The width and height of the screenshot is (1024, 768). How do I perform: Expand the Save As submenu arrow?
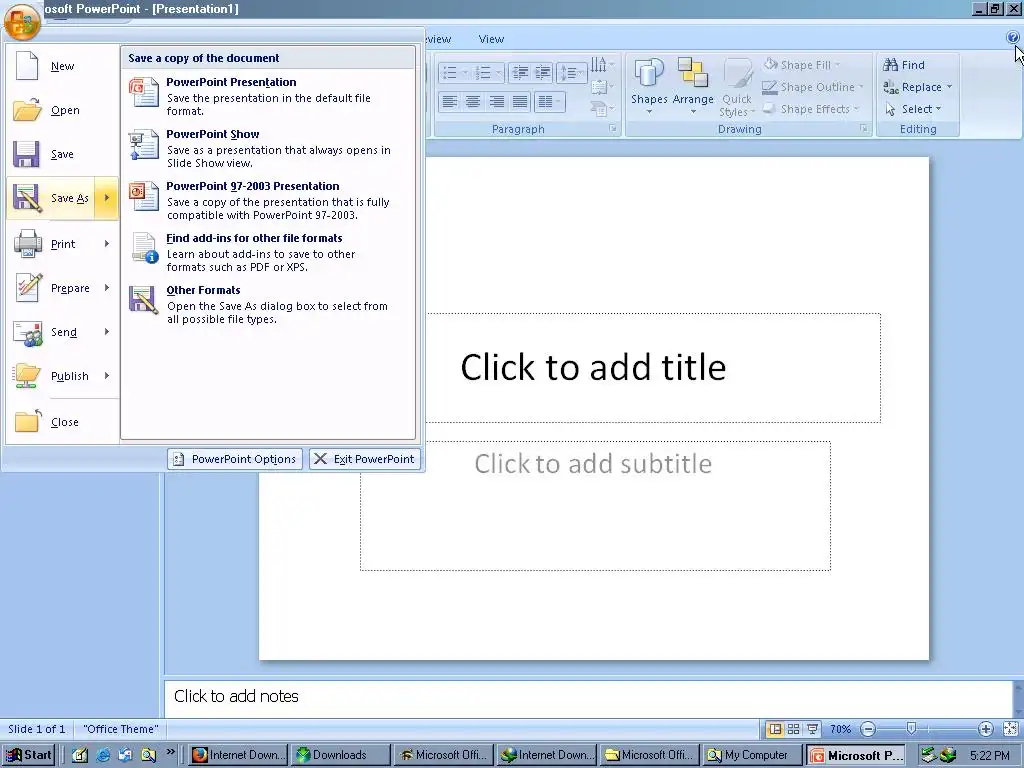(x=106, y=198)
